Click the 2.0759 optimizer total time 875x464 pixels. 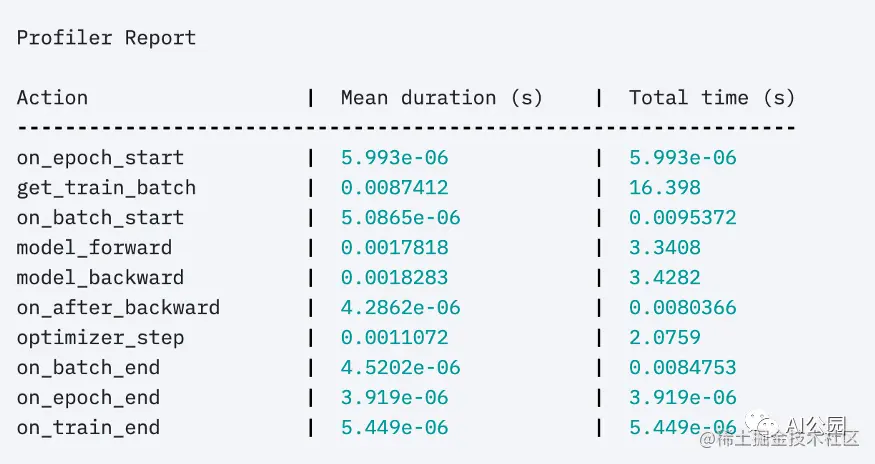[665, 338]
